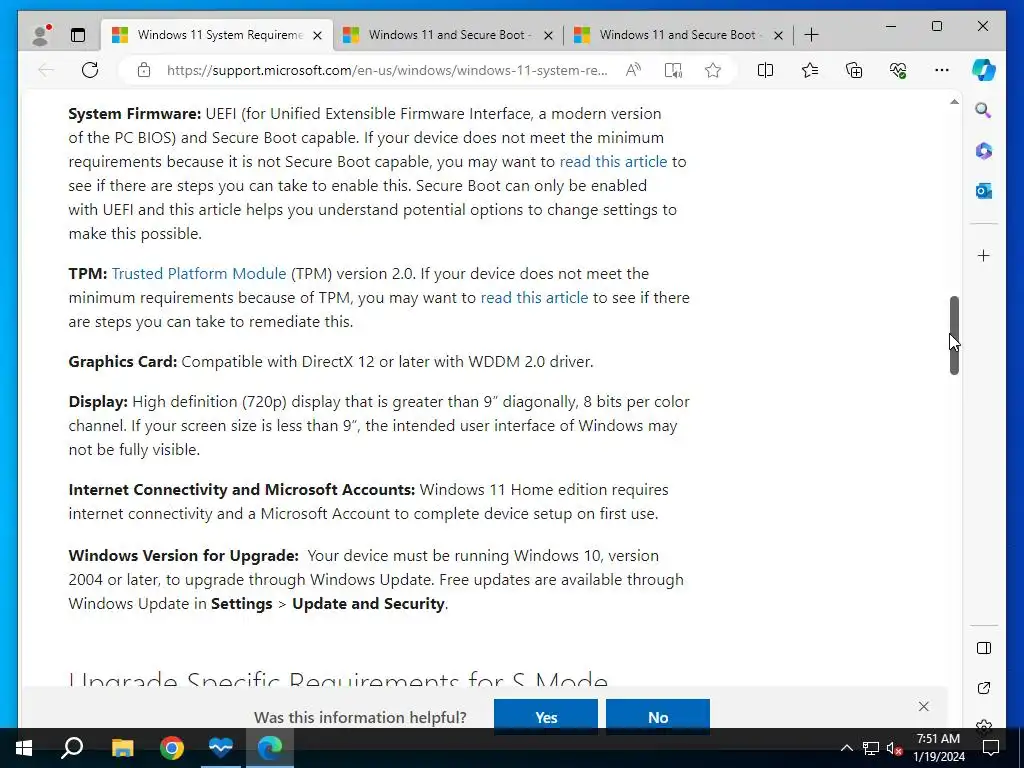This screenshot has height=768, width=1024.
Task: Click 'Internet Connectivity and Microsoft Accounts:' label
Action: click(242, 490)
